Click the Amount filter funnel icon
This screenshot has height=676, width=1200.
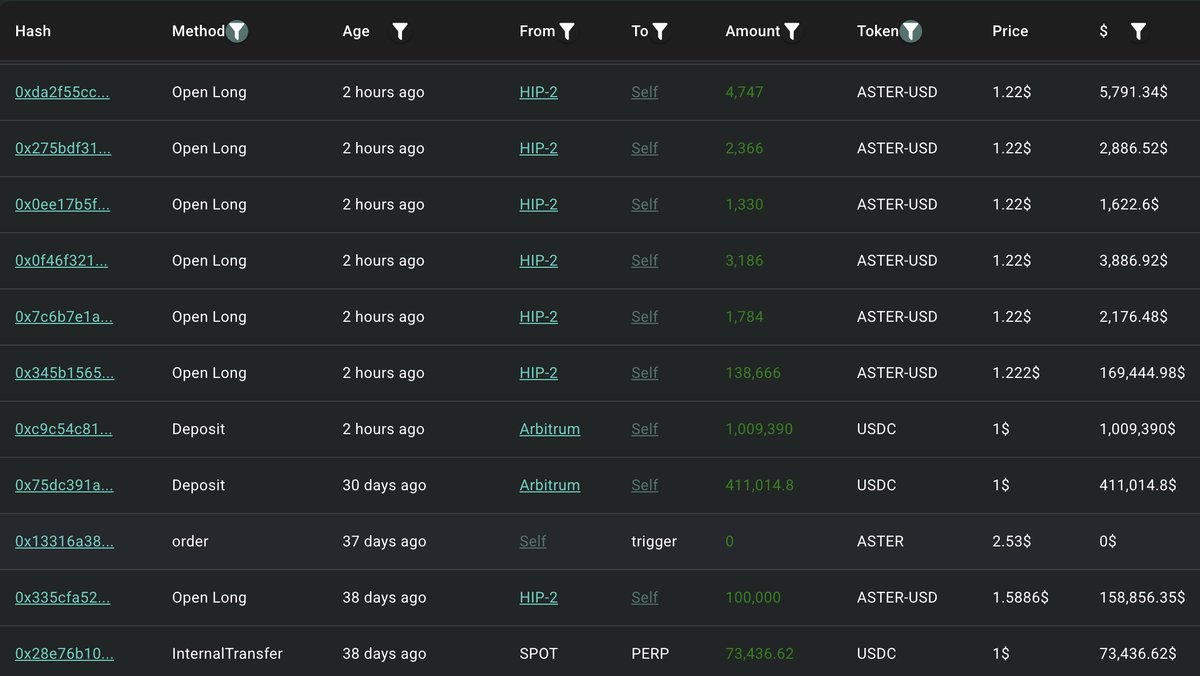click(792, 31)
